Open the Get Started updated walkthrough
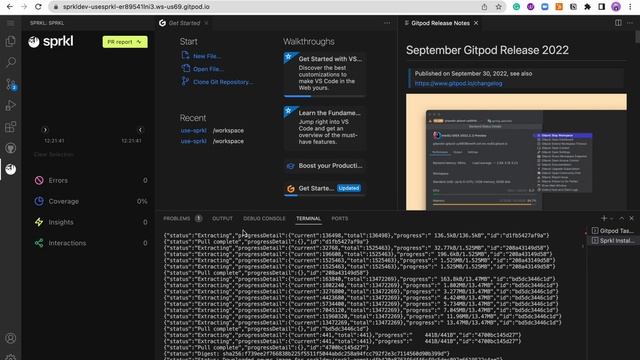This screenshot has width=640, height=360. pos(324,189)
